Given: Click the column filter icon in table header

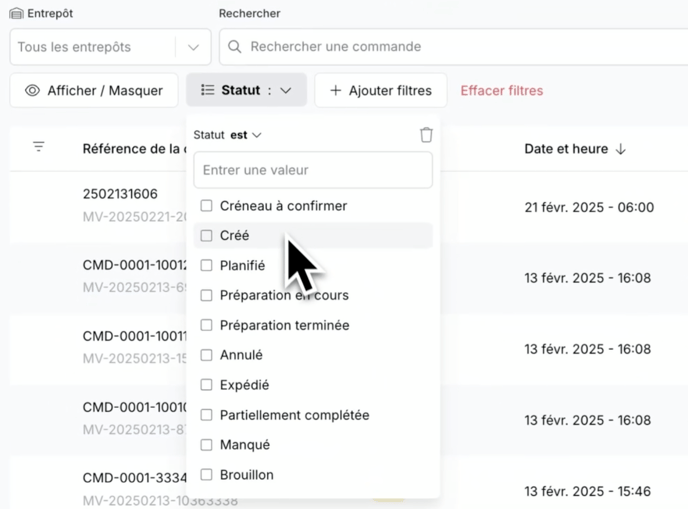Looking at the screenshot, I should click(39, 147).
